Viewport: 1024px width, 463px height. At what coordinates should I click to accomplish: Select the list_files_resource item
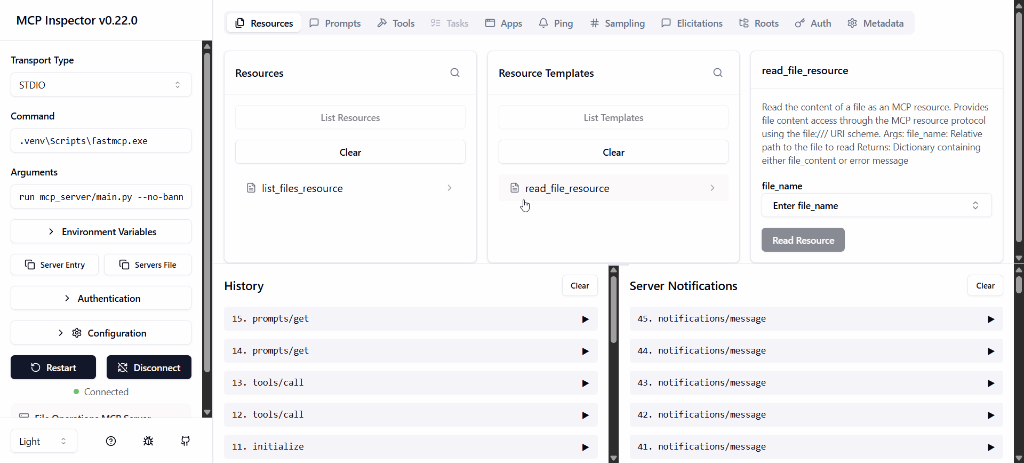pos(350,188)
